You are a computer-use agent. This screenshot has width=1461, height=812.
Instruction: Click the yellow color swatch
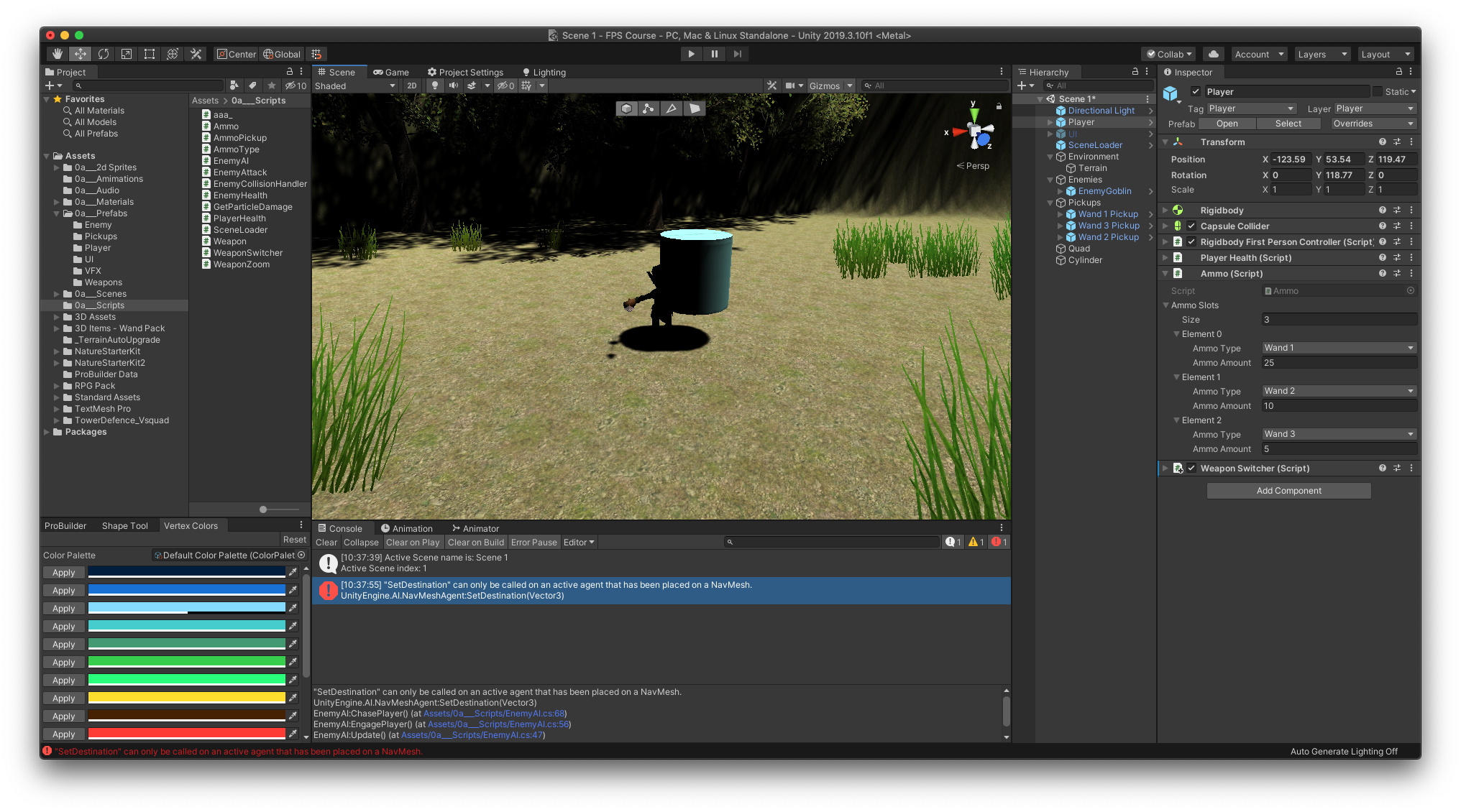point(186,697)
